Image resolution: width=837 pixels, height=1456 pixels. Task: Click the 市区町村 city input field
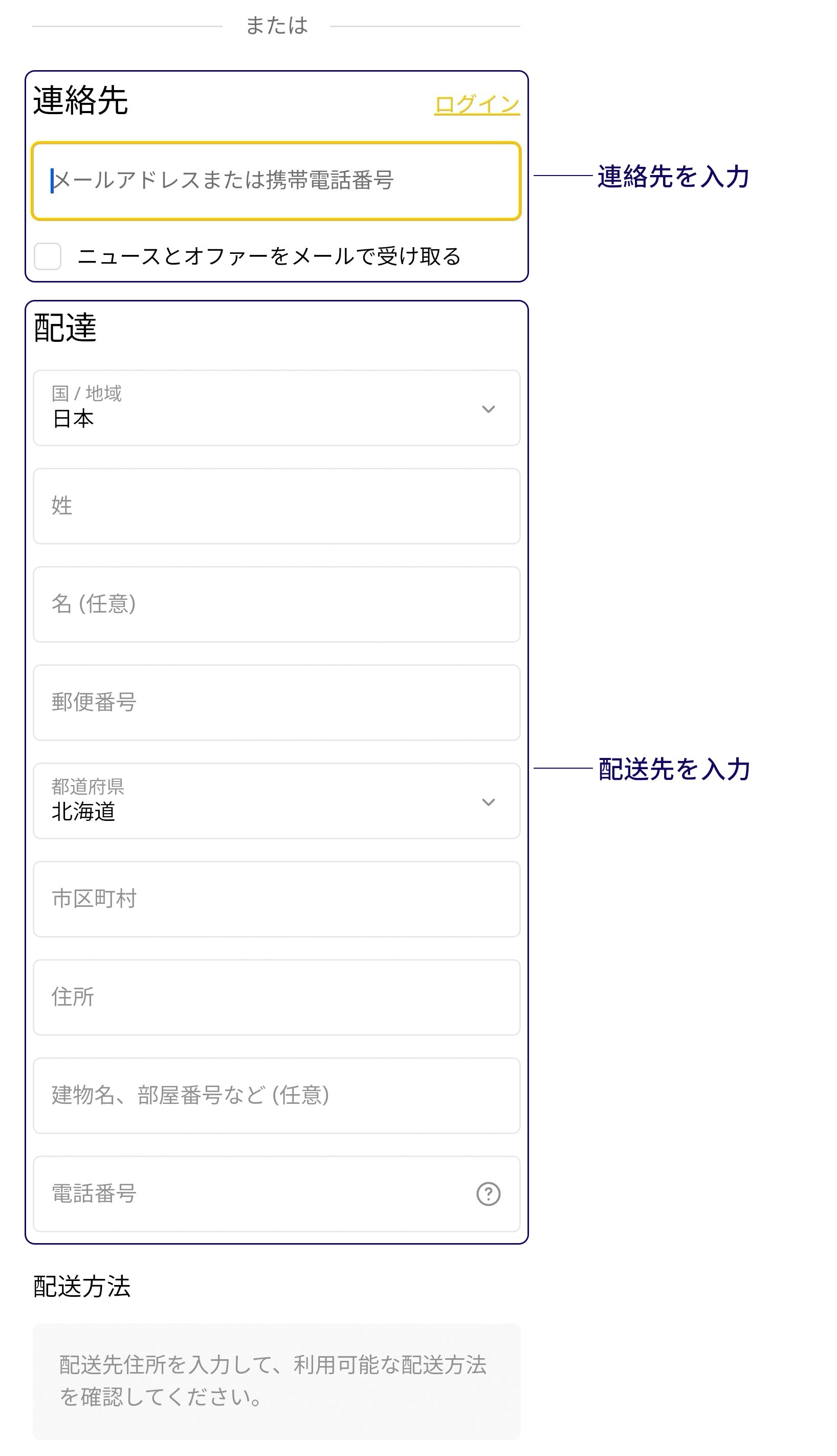276,899
